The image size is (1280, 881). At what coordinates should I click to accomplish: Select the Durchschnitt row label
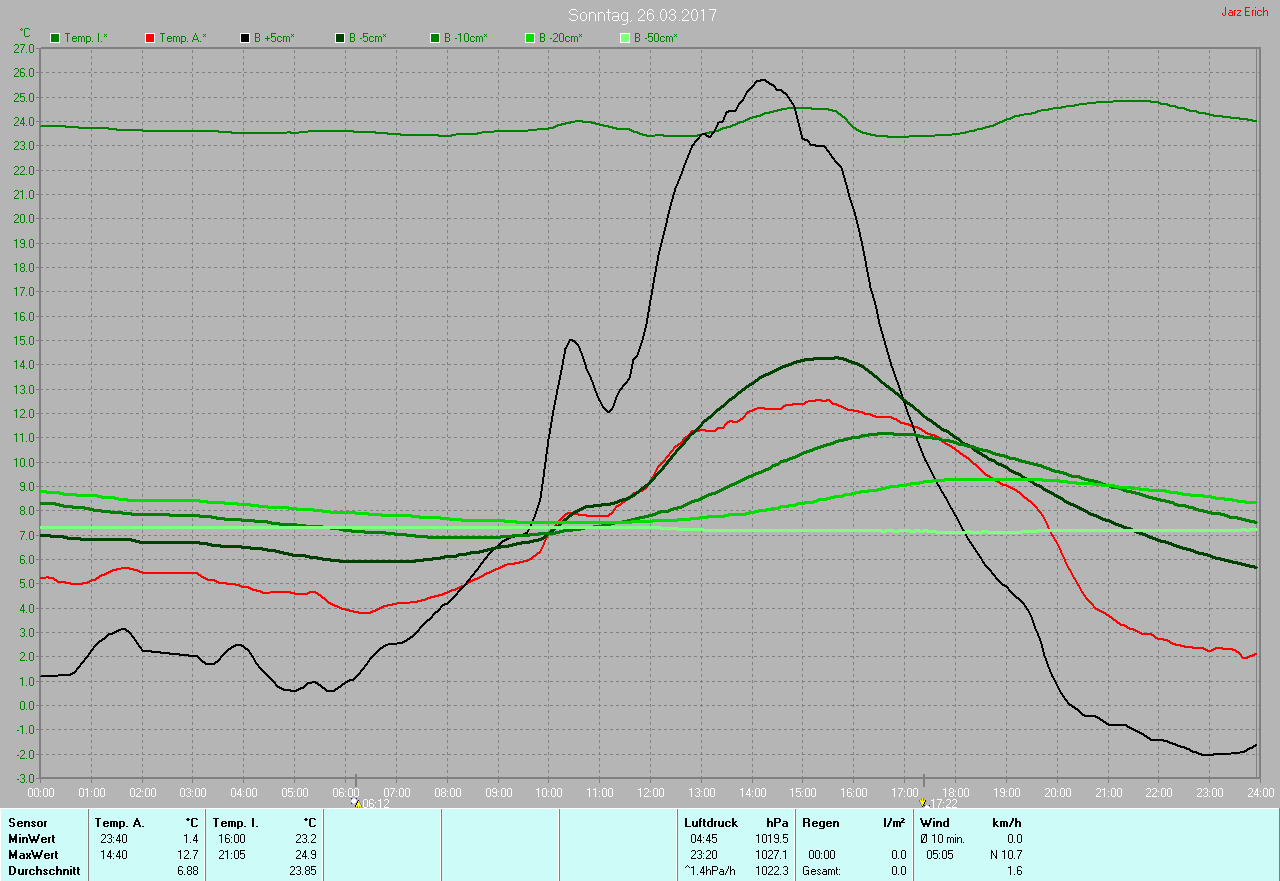tap(44, 871)
